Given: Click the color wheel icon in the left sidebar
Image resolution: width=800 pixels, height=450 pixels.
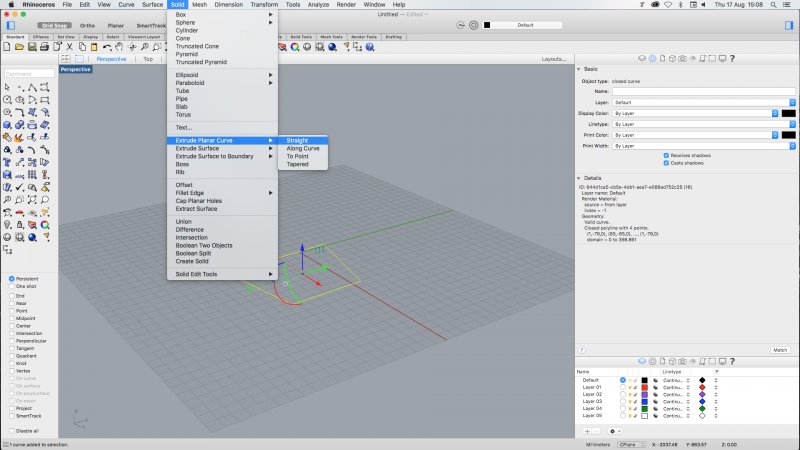Looking at the screenshot, I should tap(45, 224).
